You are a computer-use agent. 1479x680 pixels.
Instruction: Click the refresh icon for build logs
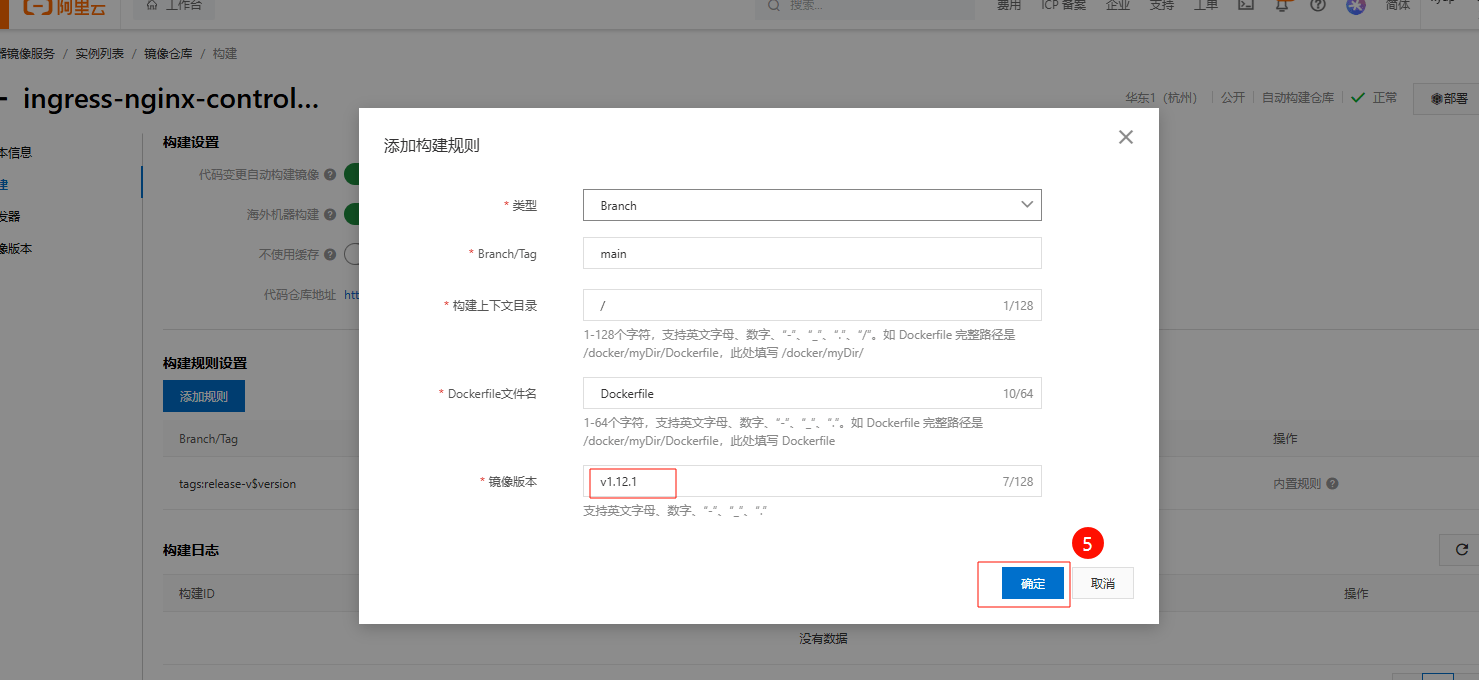click(x=1461, y=550)
